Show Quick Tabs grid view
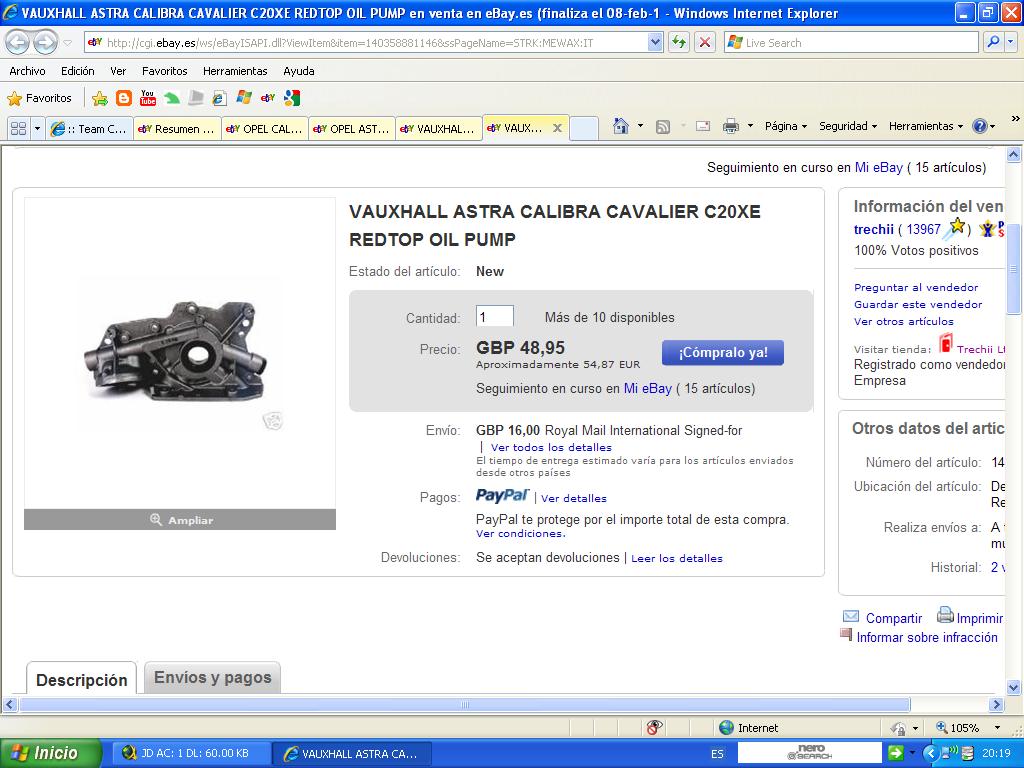 [x=19, y=129]
